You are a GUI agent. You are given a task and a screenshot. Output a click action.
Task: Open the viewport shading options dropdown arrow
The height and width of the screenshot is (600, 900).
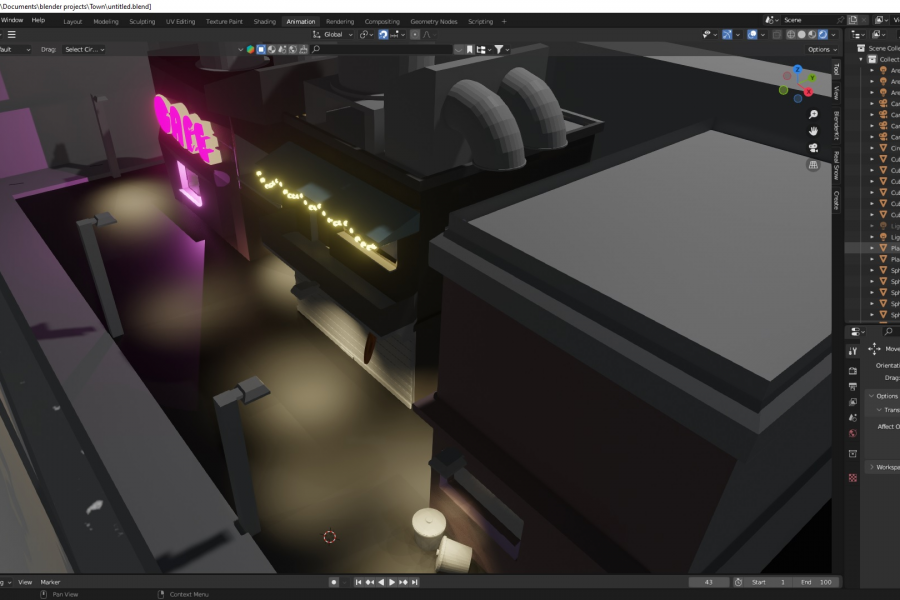[833, 34]
